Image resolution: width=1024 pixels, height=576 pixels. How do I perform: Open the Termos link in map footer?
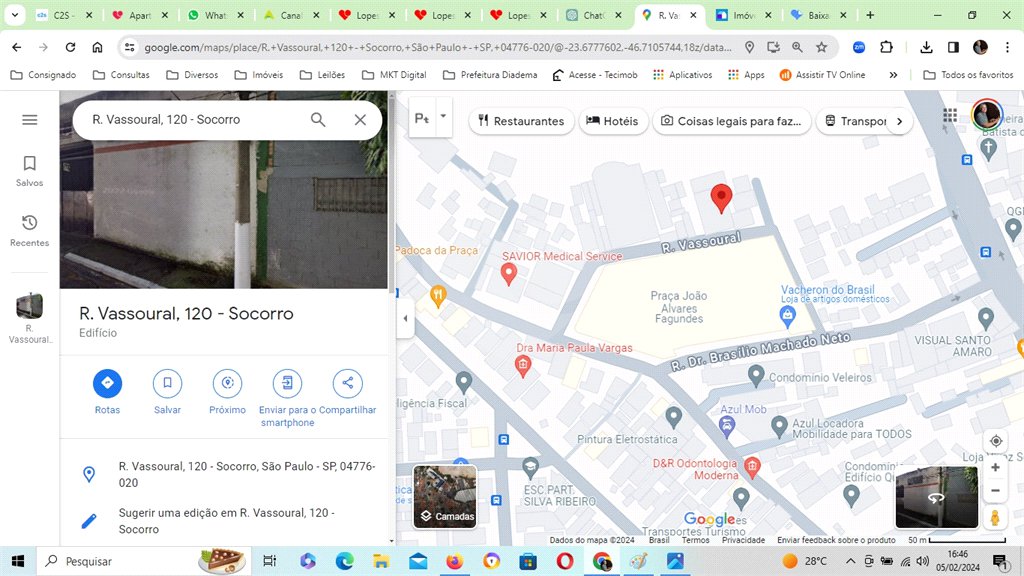(696, 540)
